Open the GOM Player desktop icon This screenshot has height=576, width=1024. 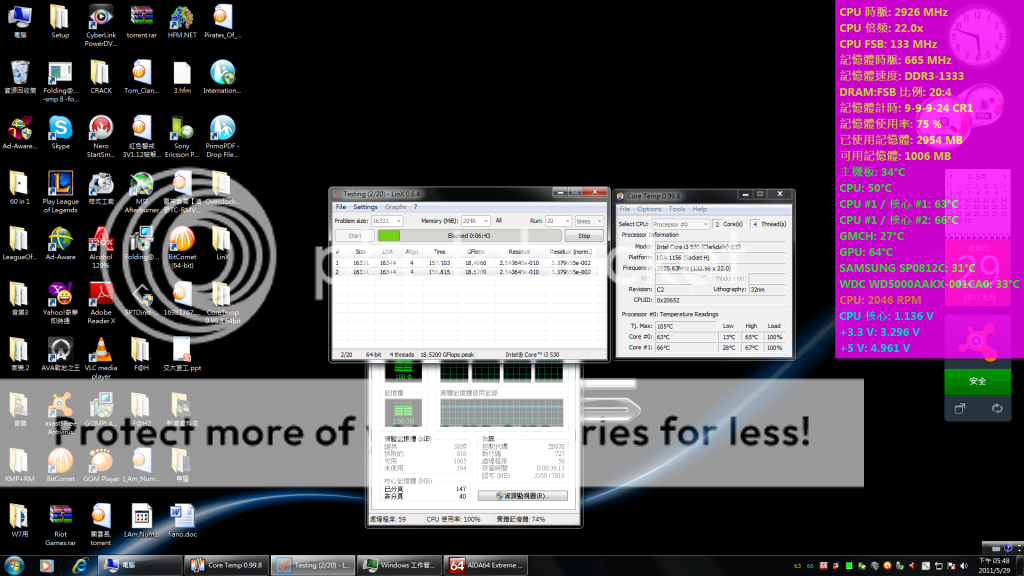101,466
